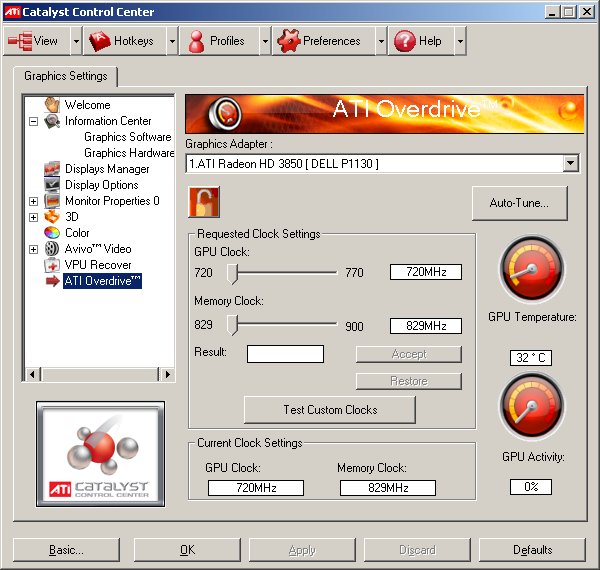Expand the Monitor Properties 0 node
Screen dimensions: 600x570
pyautogui.click(x=34, y=201)
